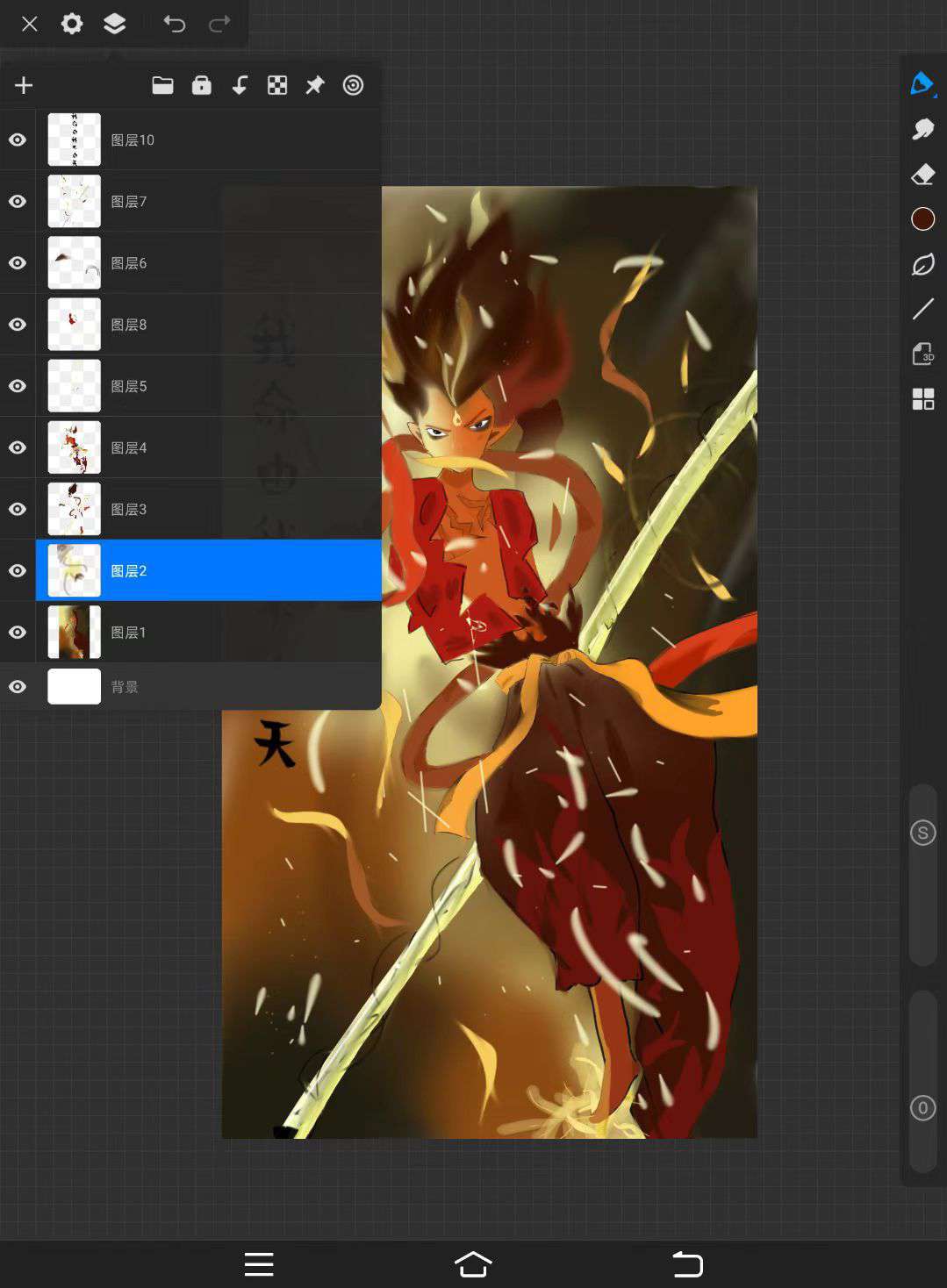947x1288 pixels.
Task: Open the 3D import tool
Action: tap(922, 354)
